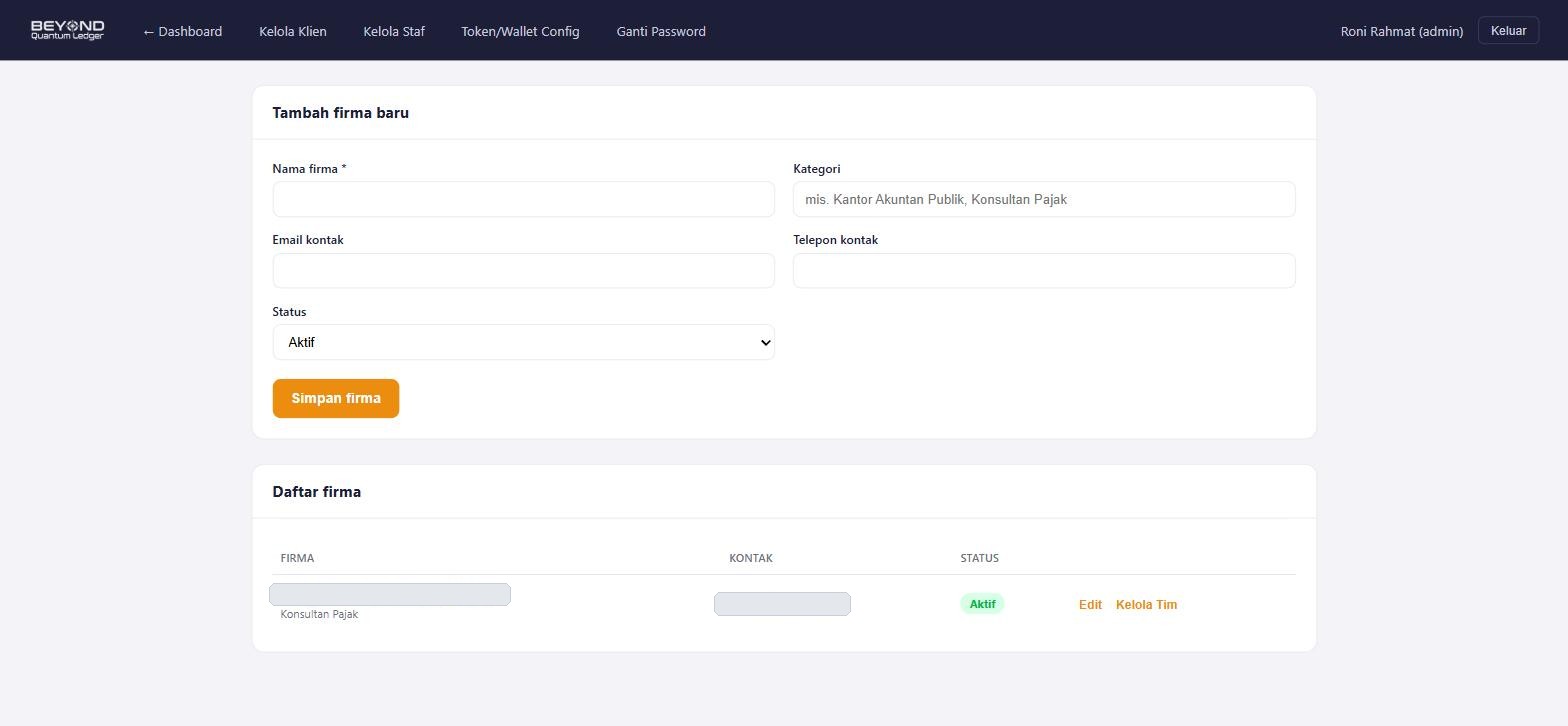Screen dimensions: 1568x726
Task: Click Konsultan Pajak category text
Action: 319,614
